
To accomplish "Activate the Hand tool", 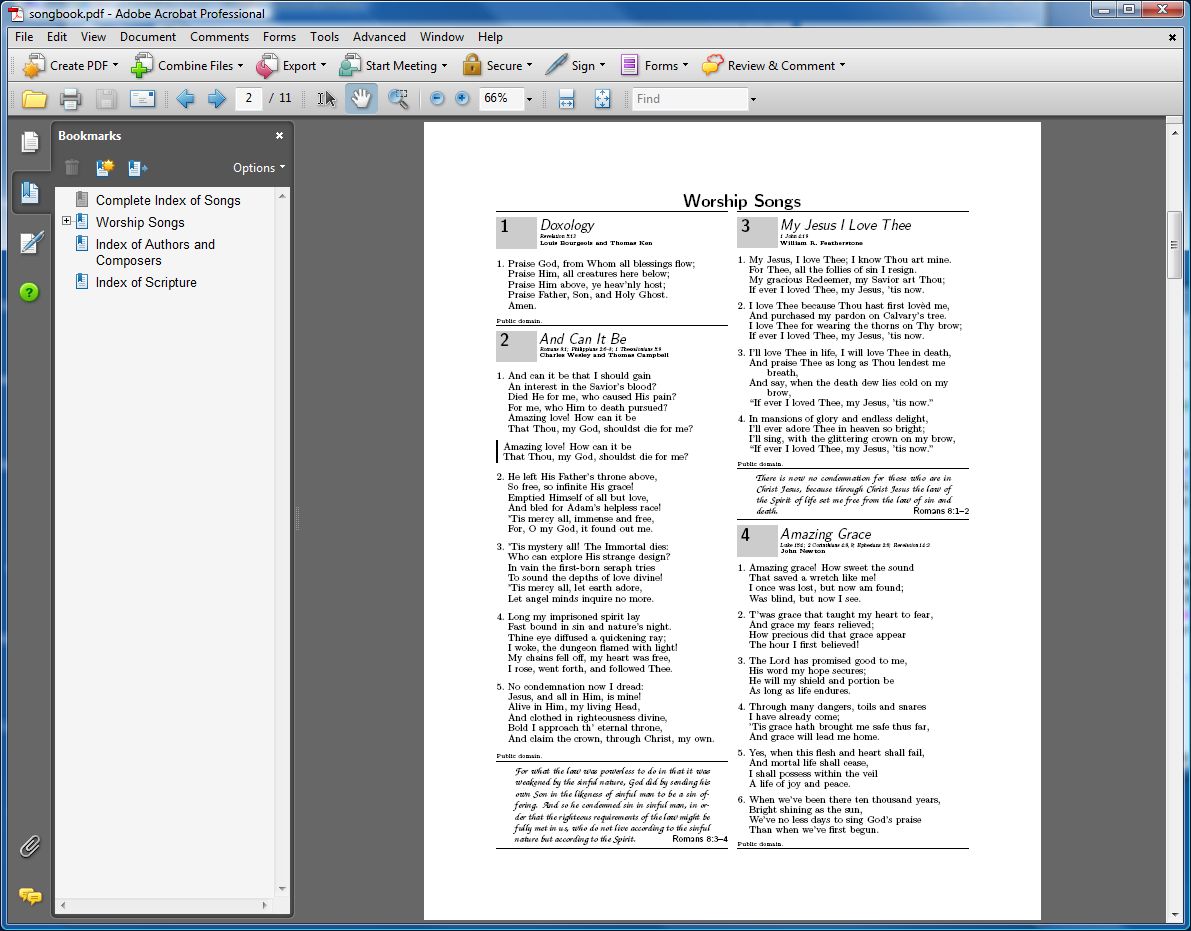I will pos(361,99).
